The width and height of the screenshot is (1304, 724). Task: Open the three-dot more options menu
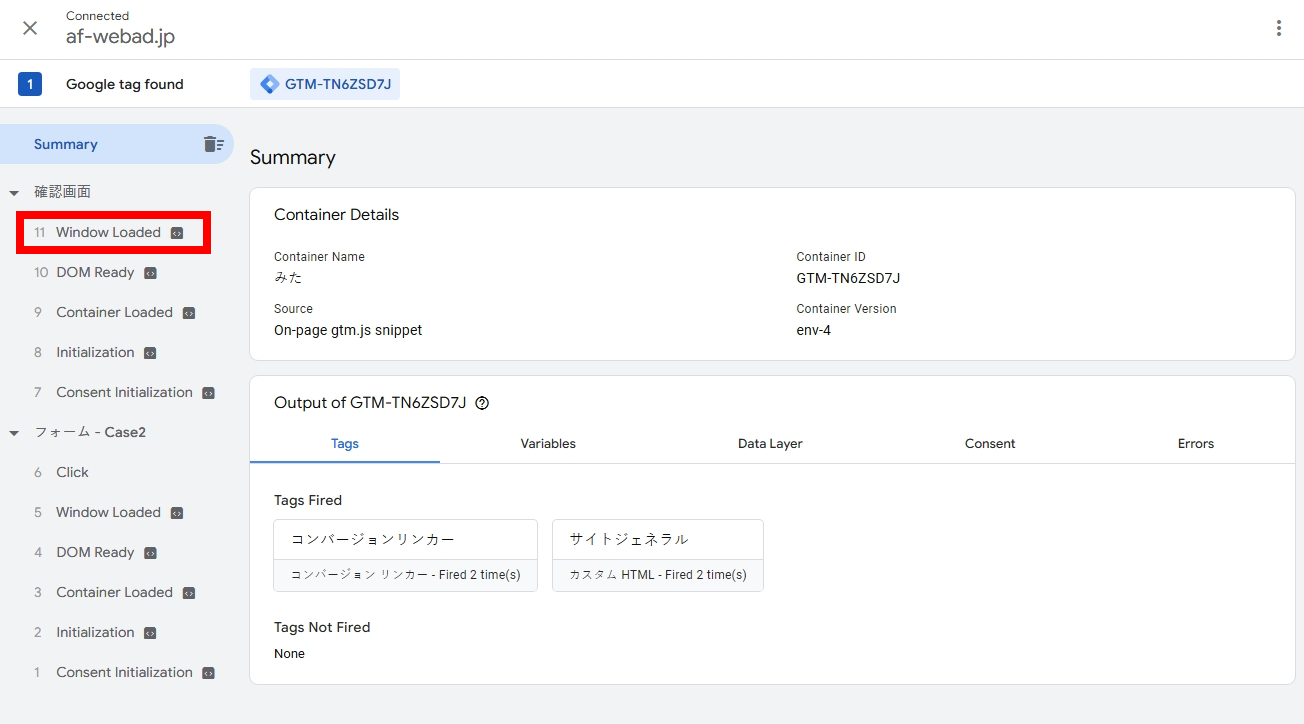(1278, 28)
